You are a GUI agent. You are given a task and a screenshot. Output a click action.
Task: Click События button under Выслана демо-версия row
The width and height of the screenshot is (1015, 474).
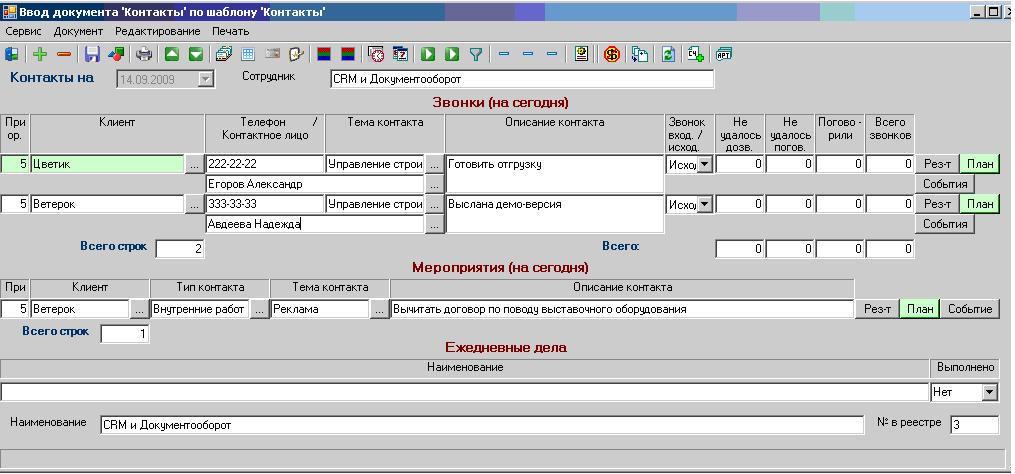[x=945, y=224]
